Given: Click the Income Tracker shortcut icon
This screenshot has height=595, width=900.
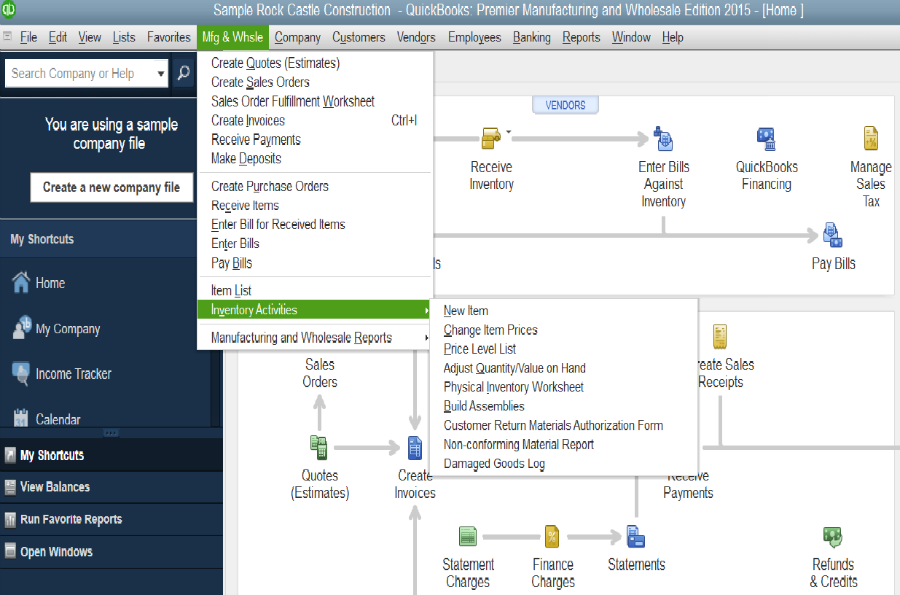Looking at the screenshot, I should tap(21, 374).
